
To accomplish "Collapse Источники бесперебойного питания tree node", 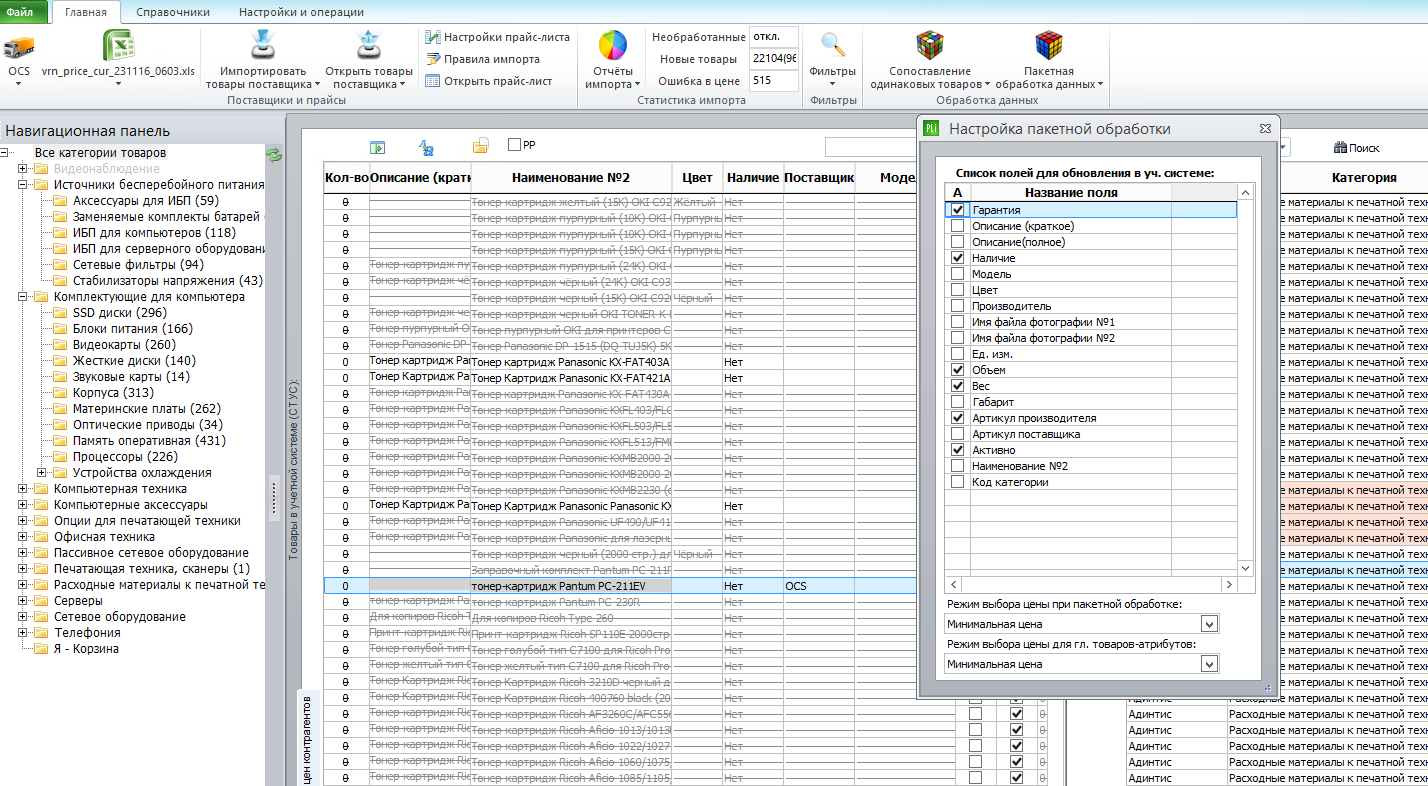I will coord(23,185).
